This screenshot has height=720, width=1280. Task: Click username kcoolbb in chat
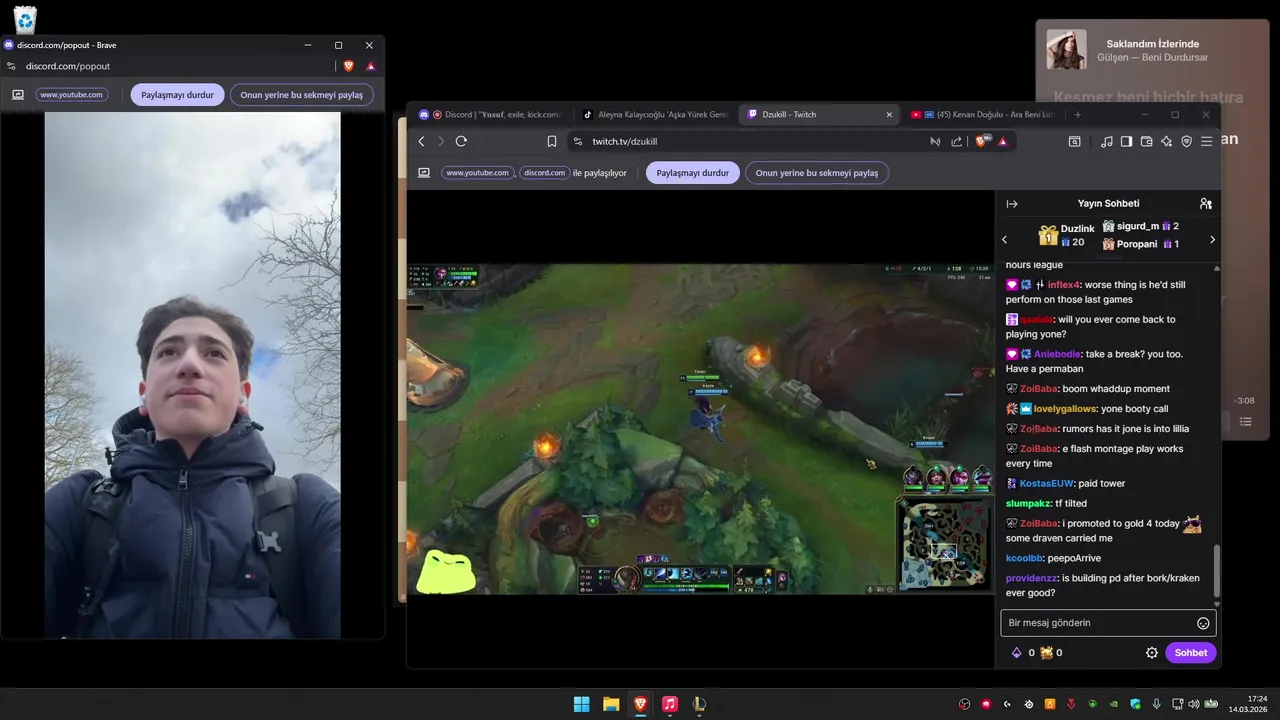pos(1024,558)
